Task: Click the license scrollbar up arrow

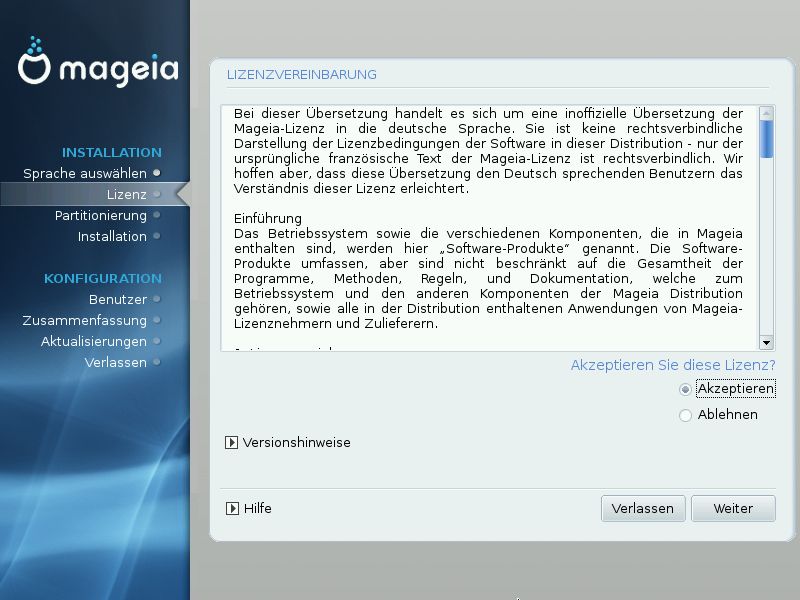Action: pos(766,113)
